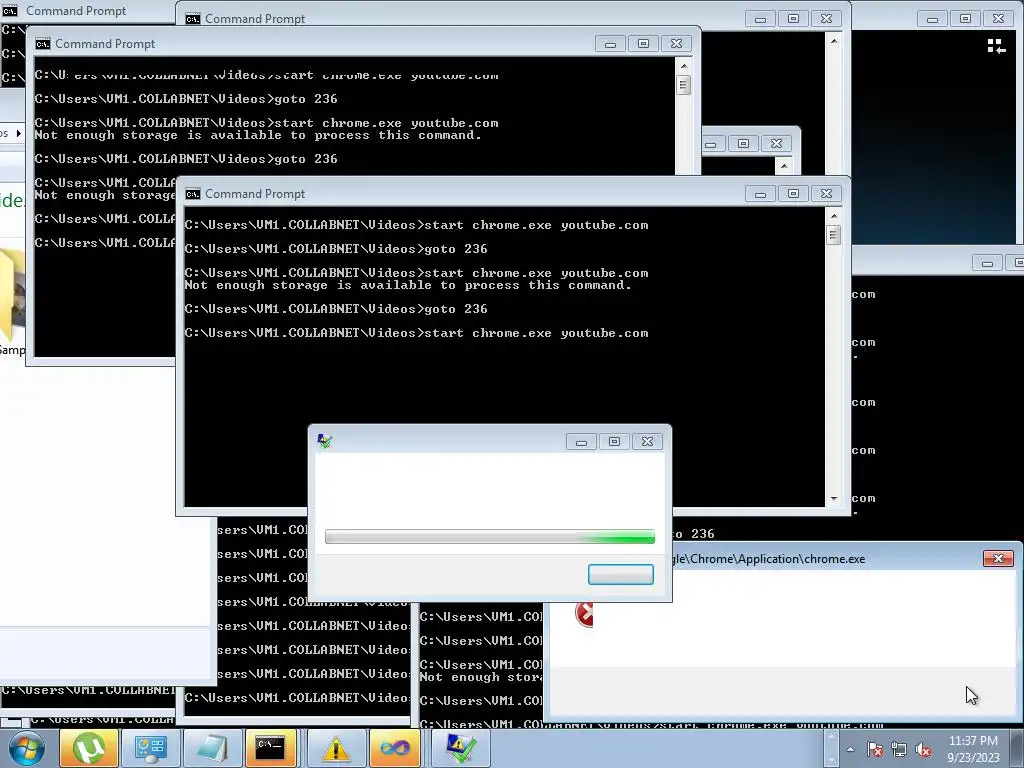
Task: Maximize the top-center Command Prompt window
Action: (x=793, y=19)
